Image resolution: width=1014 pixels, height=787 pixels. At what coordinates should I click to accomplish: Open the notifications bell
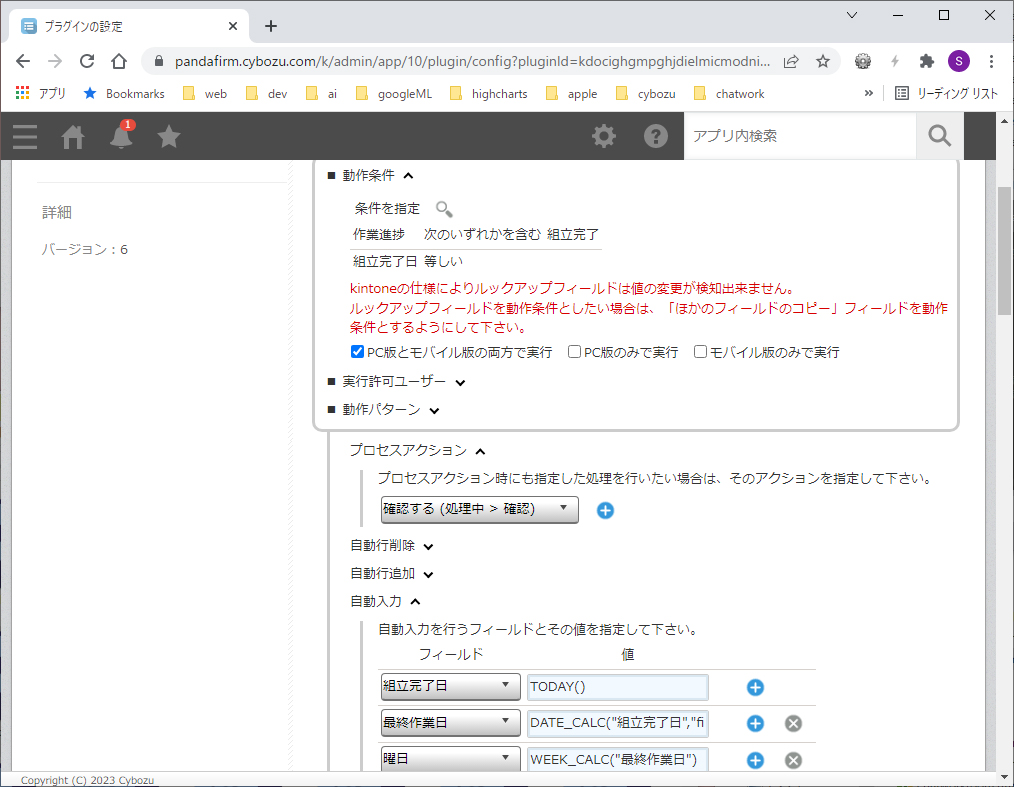[x=121, y=136]
